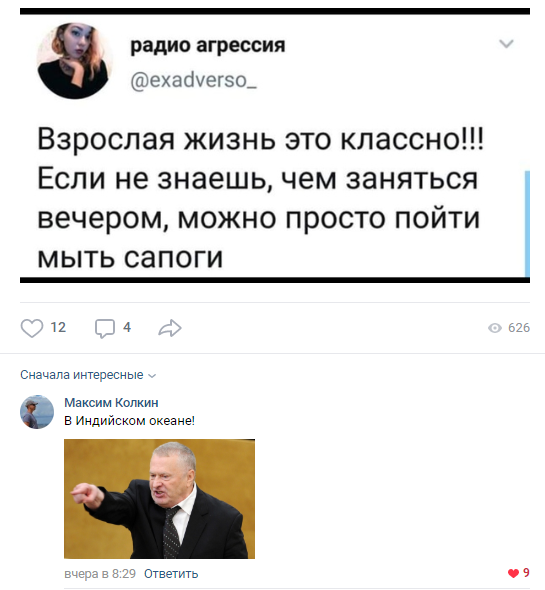This screenshot has height=590, width=545.
Task: Click the views eye icon
Action: [x=495, y=328]
